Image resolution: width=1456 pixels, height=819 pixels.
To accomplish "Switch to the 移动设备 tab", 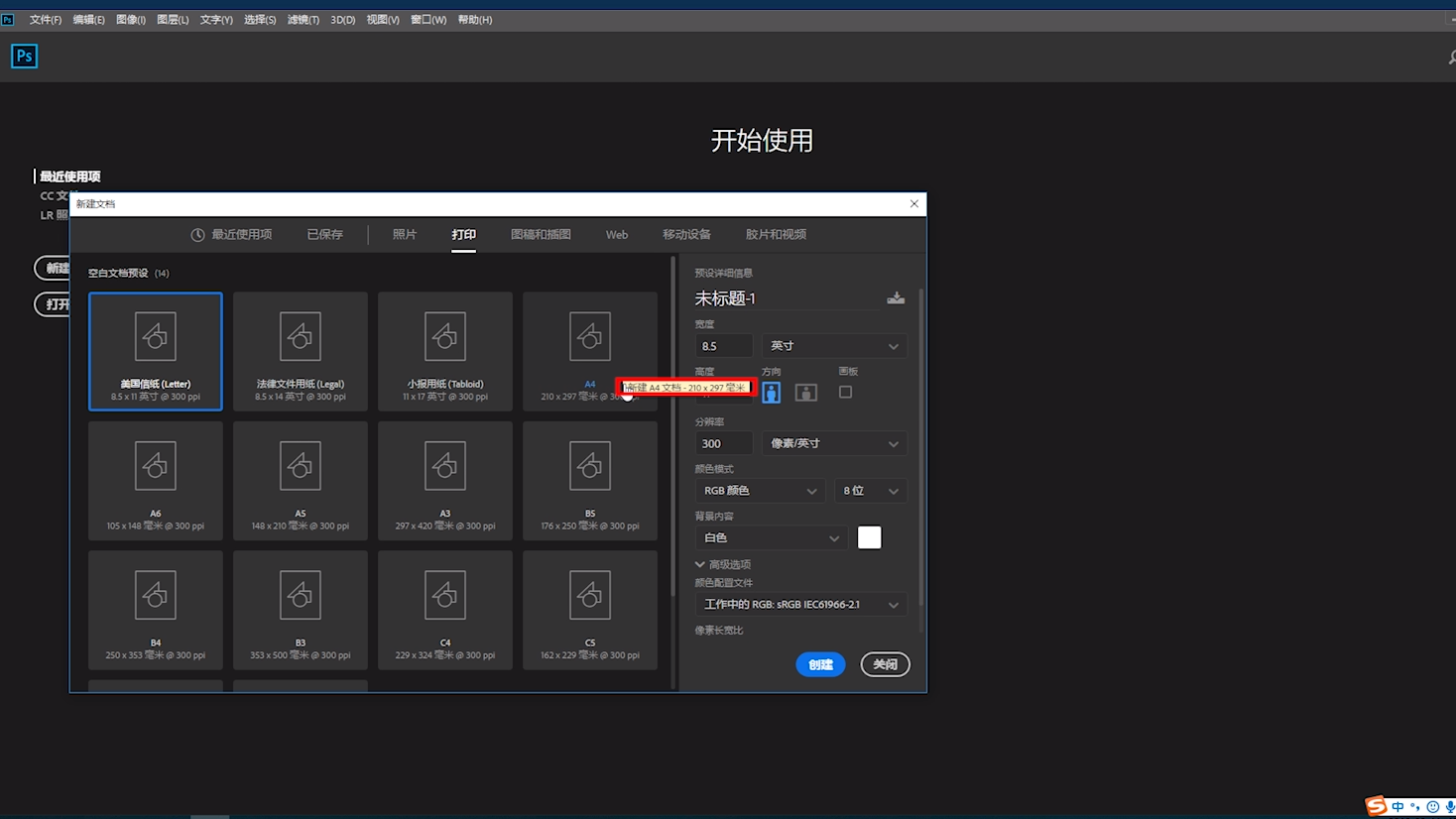I will click(686, 235).
